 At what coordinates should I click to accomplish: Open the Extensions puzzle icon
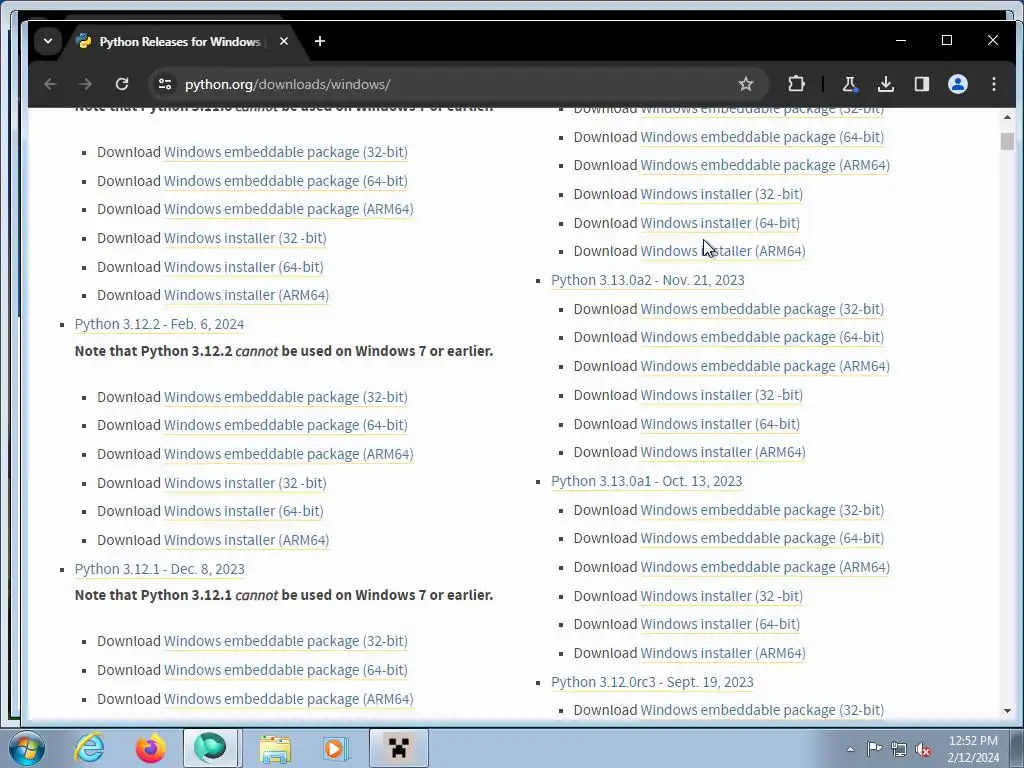[x=796, y=84]
